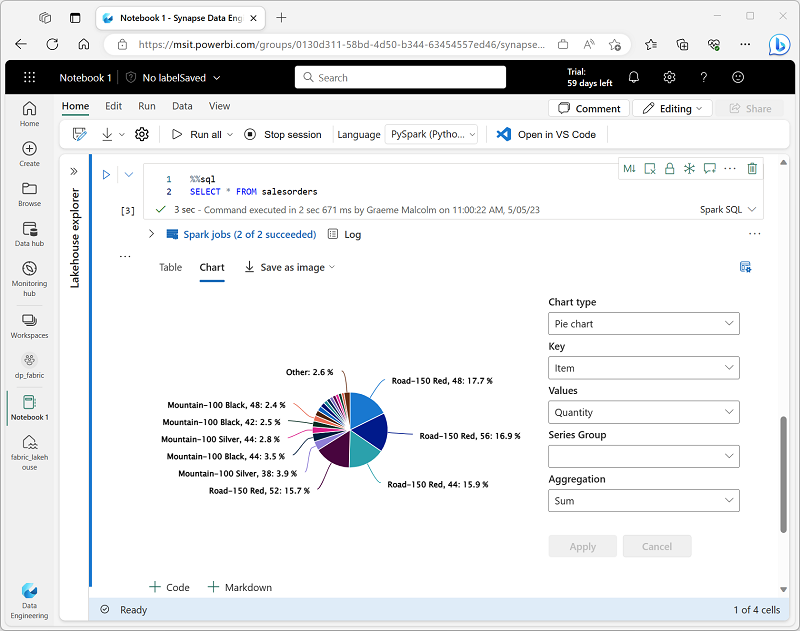Change the Aggregation dropdown value

tap(643, 500)
